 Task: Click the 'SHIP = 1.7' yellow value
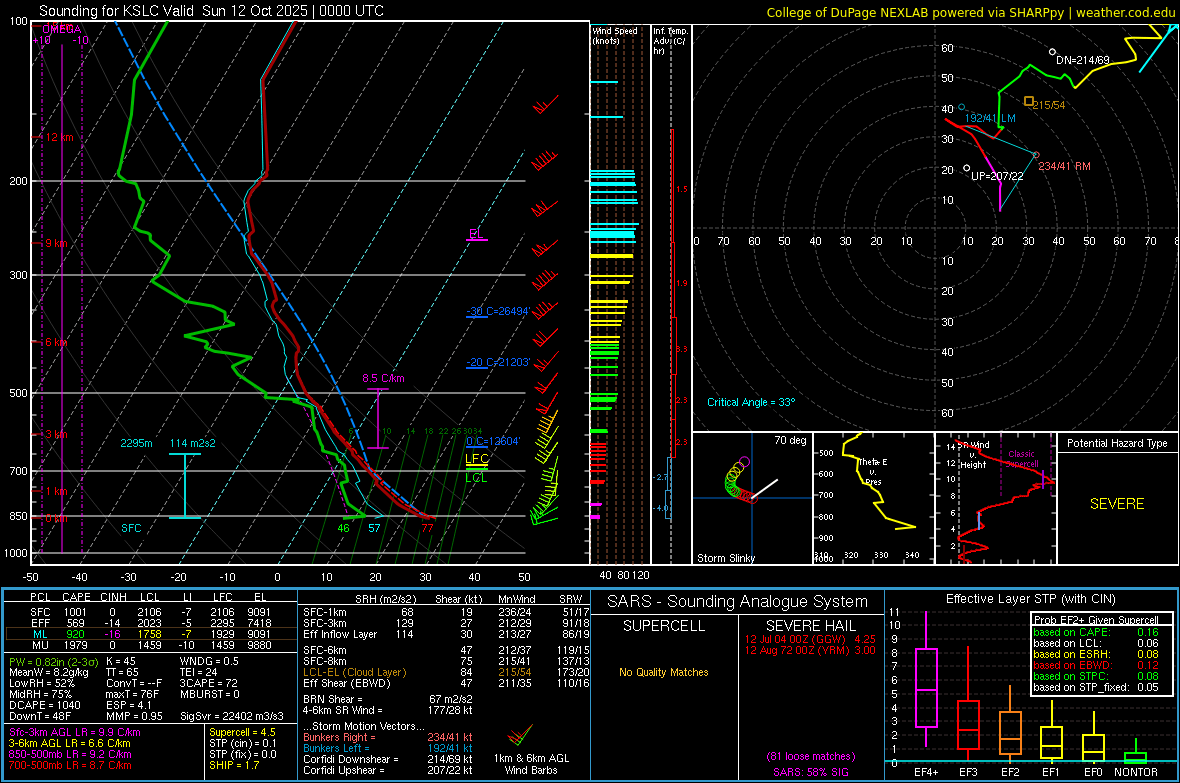[234, 765]
